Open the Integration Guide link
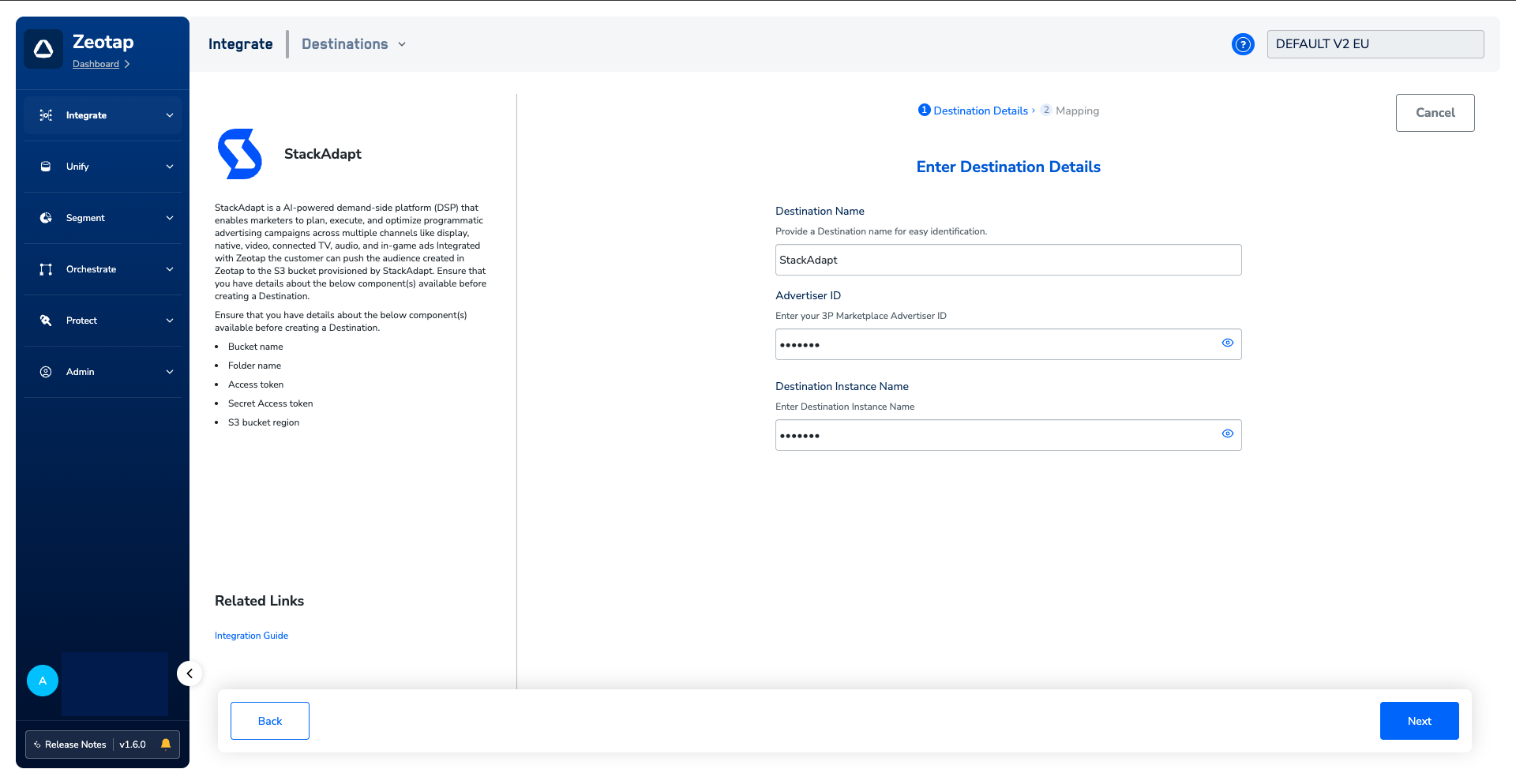 click(x=251, y=636)
